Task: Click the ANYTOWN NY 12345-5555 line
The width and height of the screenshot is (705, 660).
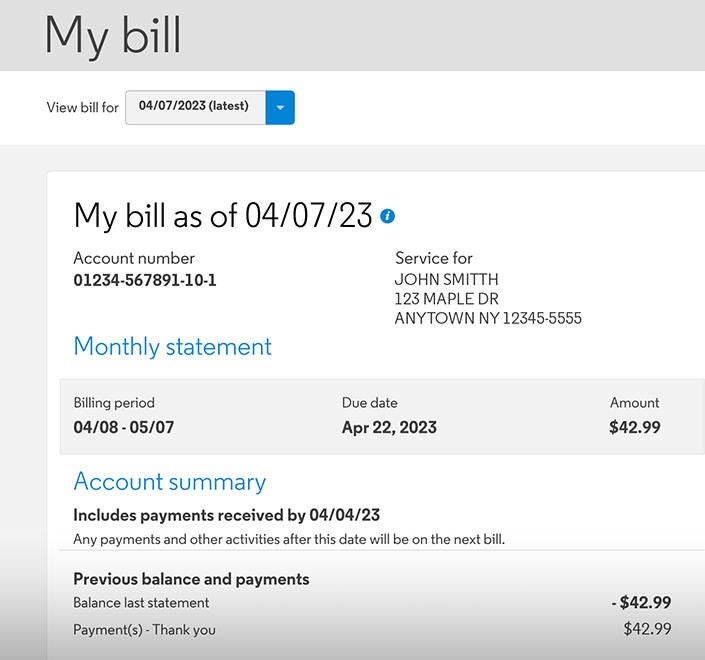Action: [x=488, y=319]
